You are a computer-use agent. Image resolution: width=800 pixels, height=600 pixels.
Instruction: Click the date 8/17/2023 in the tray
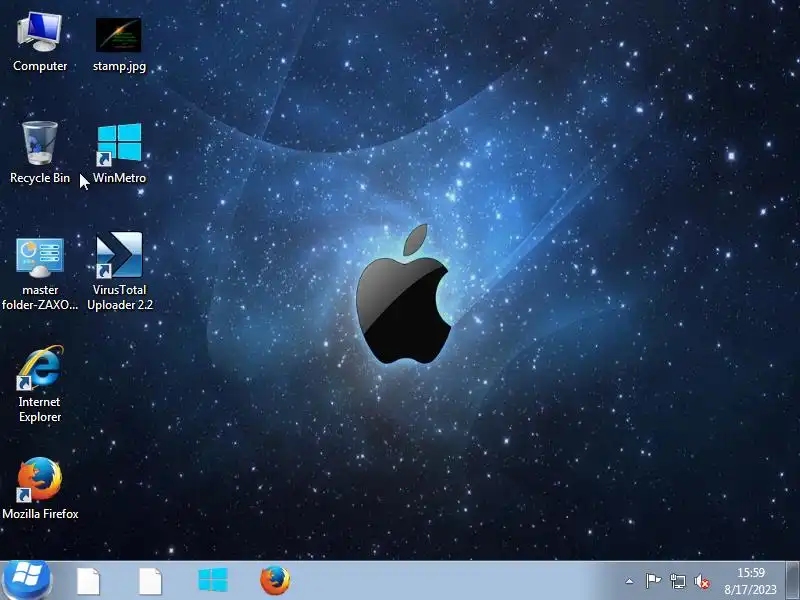(x=750, y=590)
